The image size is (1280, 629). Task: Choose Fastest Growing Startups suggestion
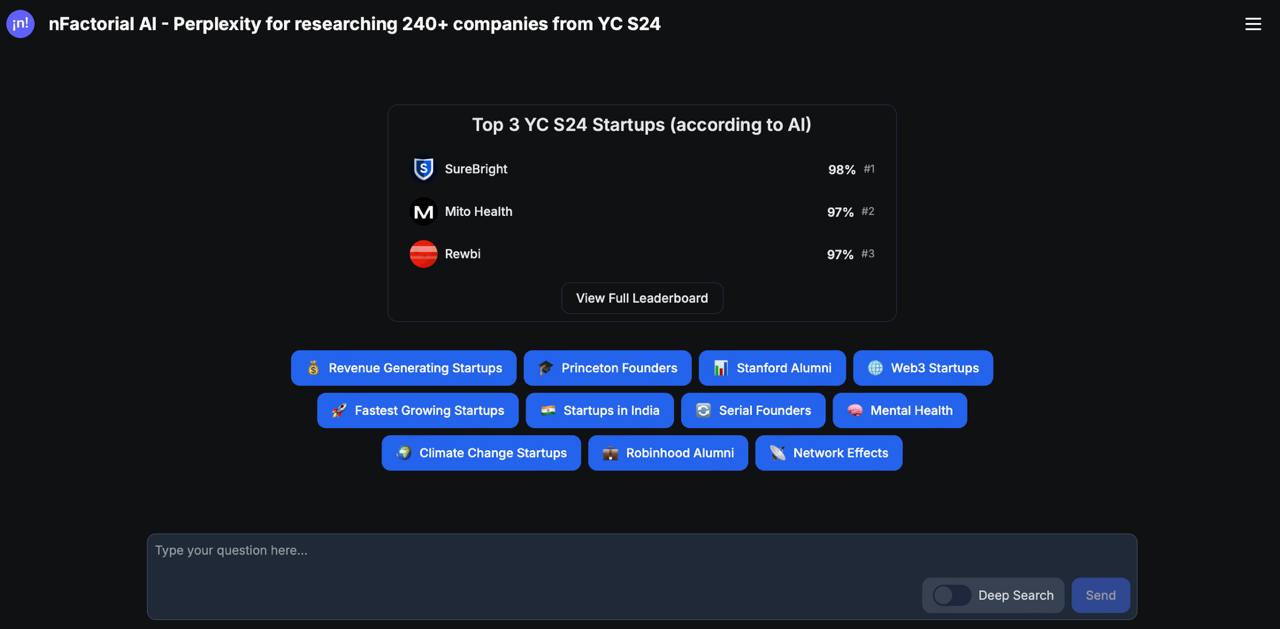418,410
